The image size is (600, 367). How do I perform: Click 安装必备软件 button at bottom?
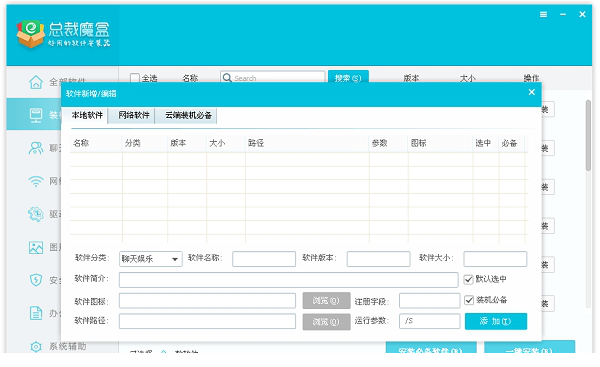pyautogui.click(x=431, y=347)
